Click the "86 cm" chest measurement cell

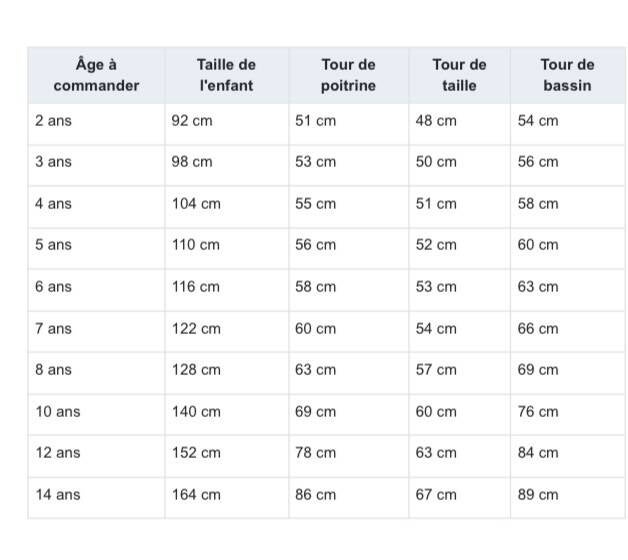point(316,495)
